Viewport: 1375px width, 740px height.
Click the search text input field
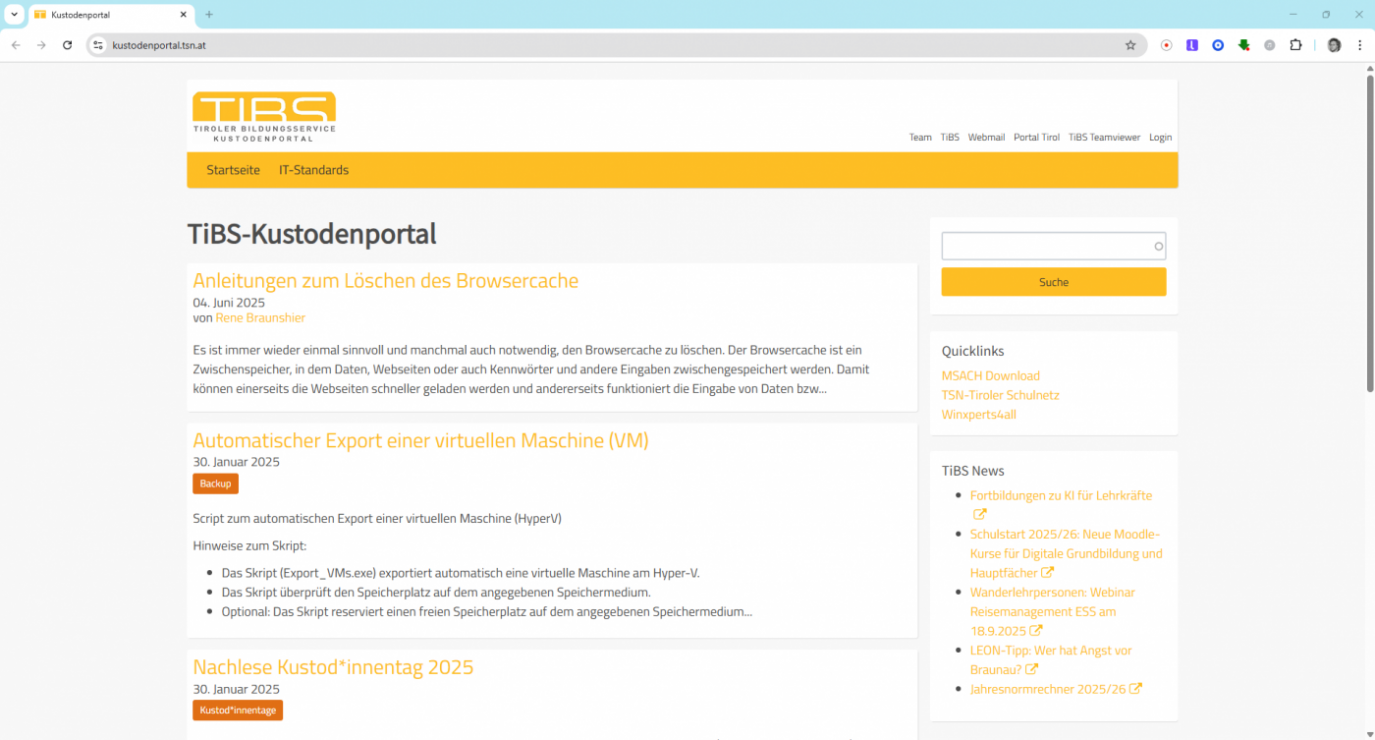point(1046,246)
